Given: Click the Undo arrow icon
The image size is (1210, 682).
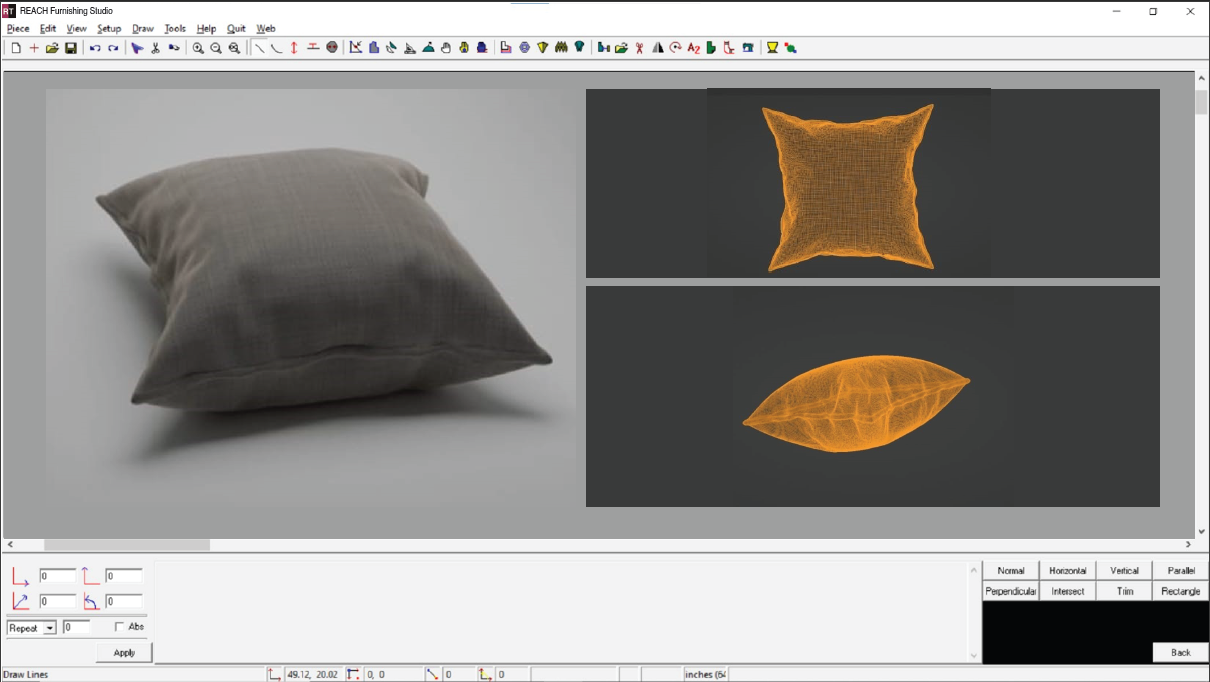Looking at the screenshot, I should (95, 48).
